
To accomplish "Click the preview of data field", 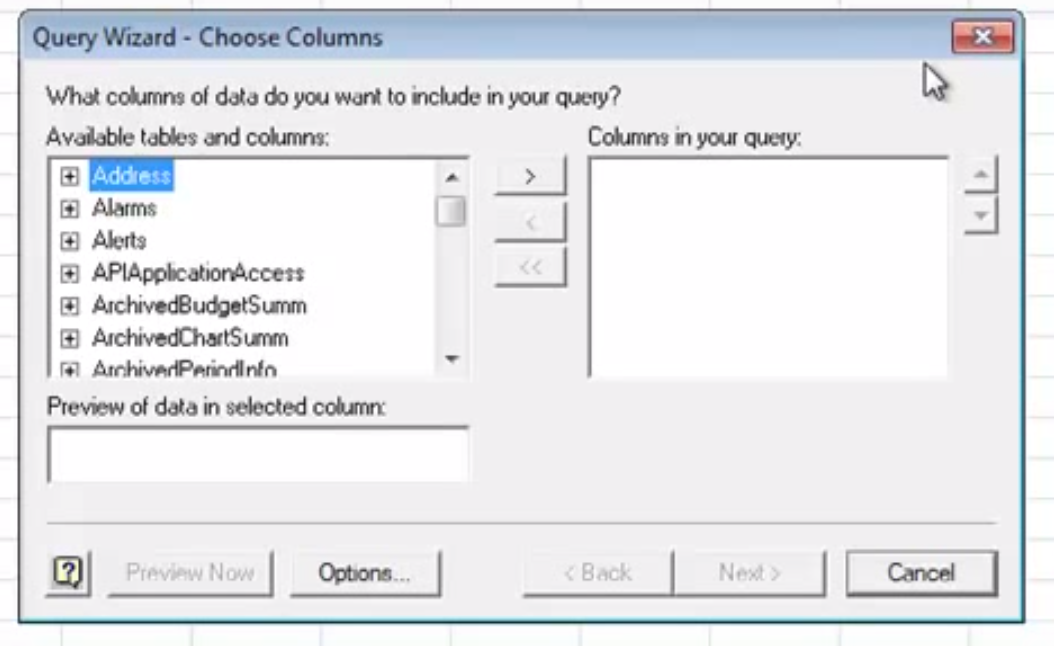I will point(257,454).
